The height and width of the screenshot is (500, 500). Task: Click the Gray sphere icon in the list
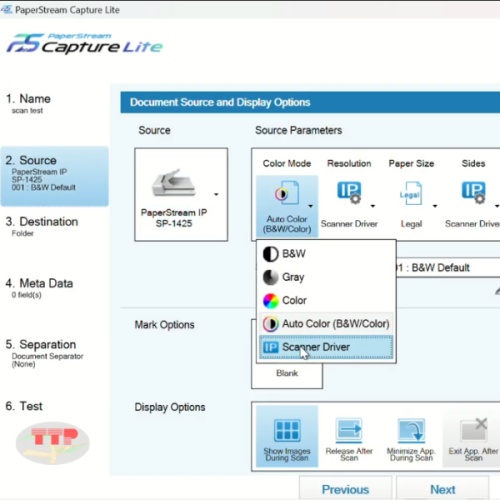coord(270,277)
